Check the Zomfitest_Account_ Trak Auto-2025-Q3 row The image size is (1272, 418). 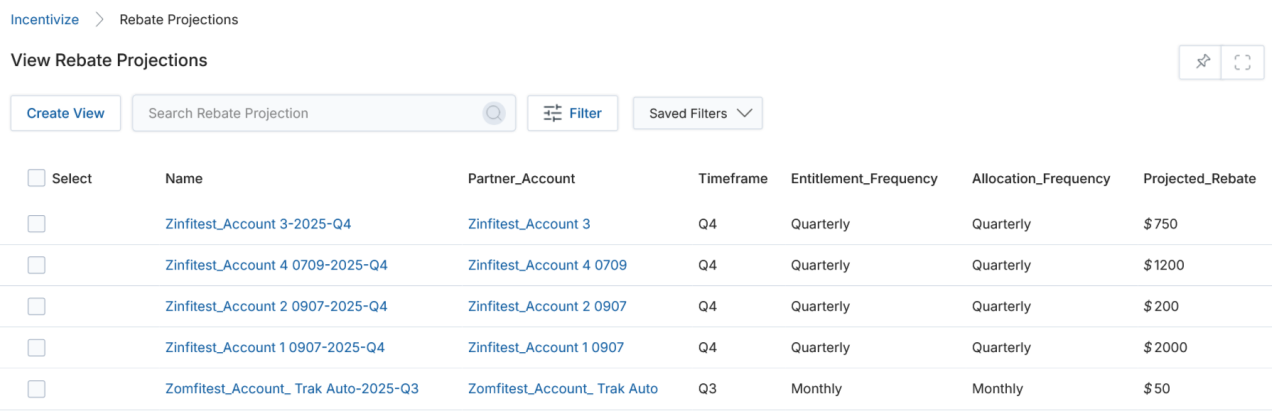(x=36, y=388)
